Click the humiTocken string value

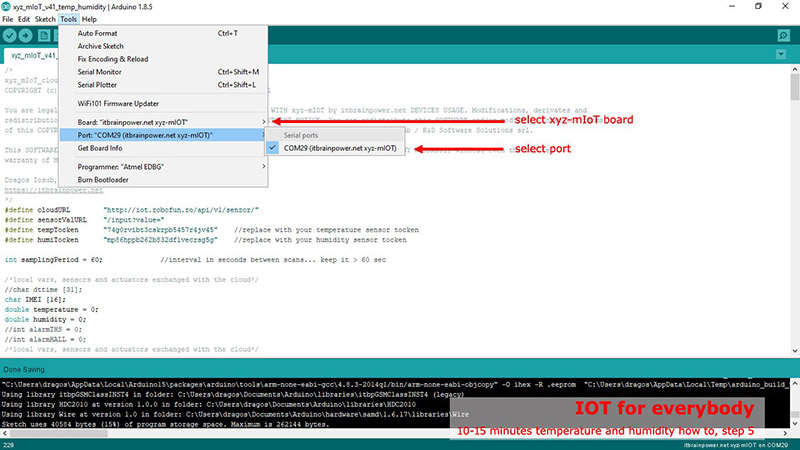point(160,240)
